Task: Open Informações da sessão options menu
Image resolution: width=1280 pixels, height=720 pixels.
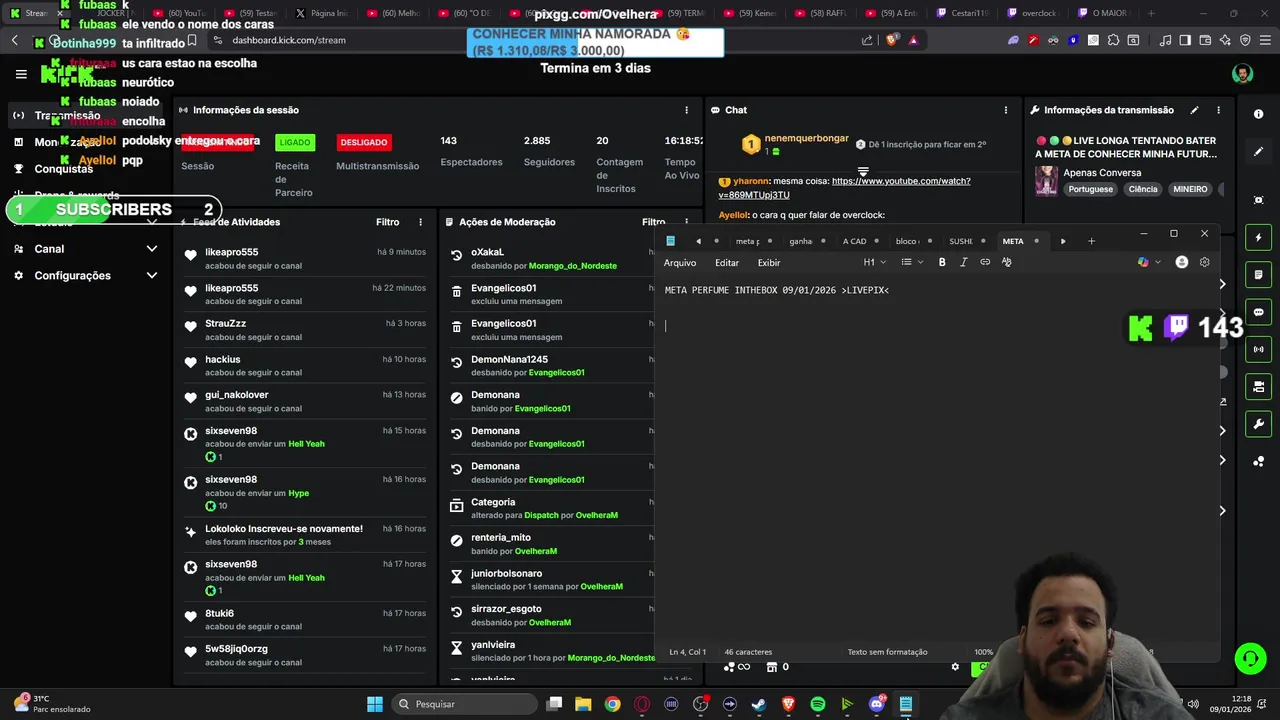Action: (686, 110)
